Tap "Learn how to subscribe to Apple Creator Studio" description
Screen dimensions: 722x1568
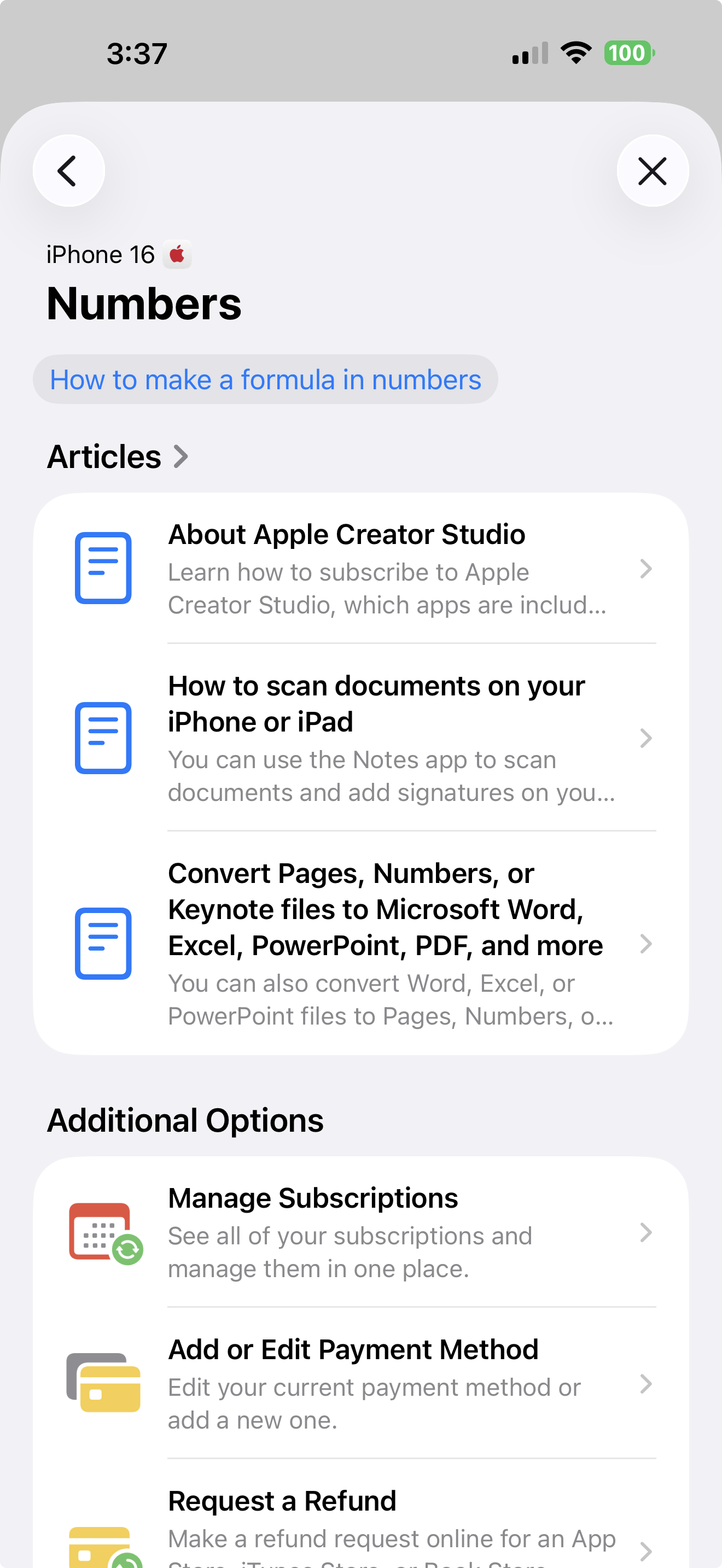coord(387,589)
